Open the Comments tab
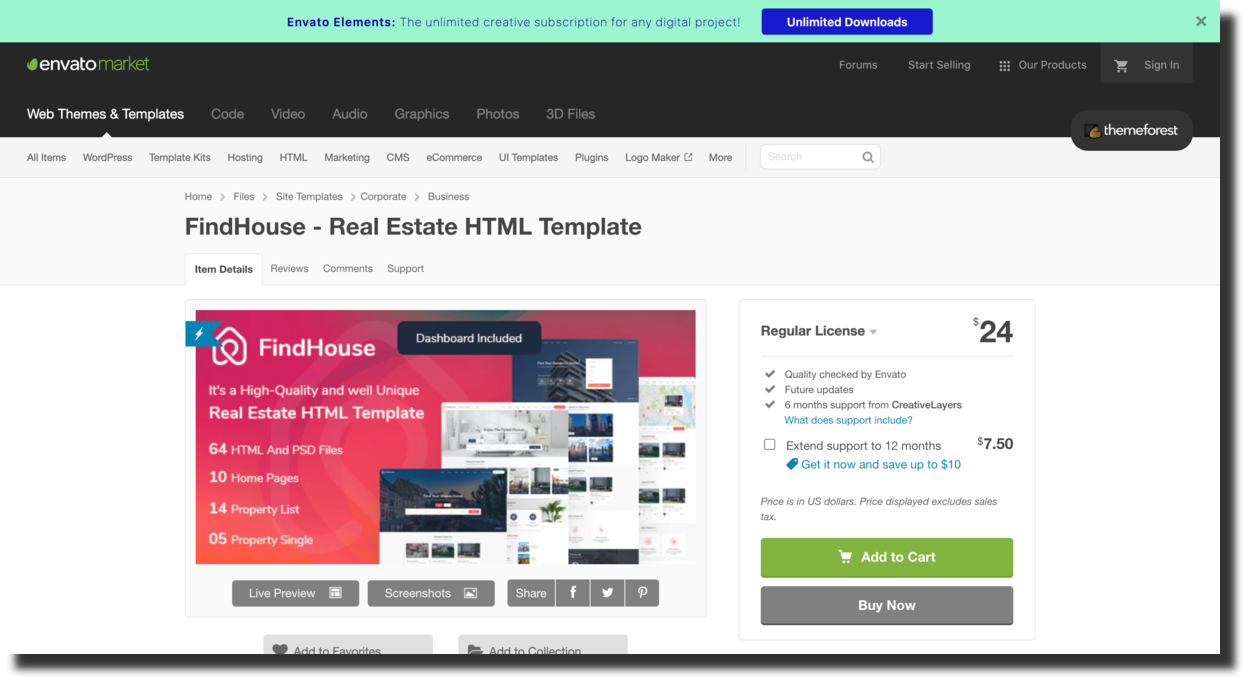 (x=348, y=268)
